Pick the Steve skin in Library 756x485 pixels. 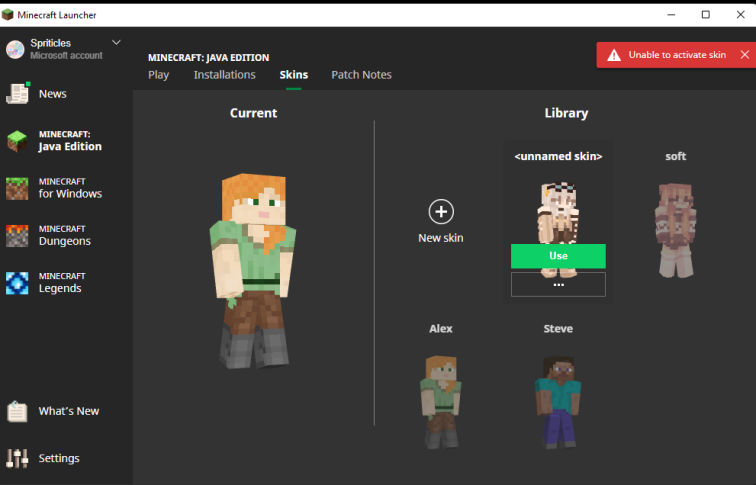(557, 400)
